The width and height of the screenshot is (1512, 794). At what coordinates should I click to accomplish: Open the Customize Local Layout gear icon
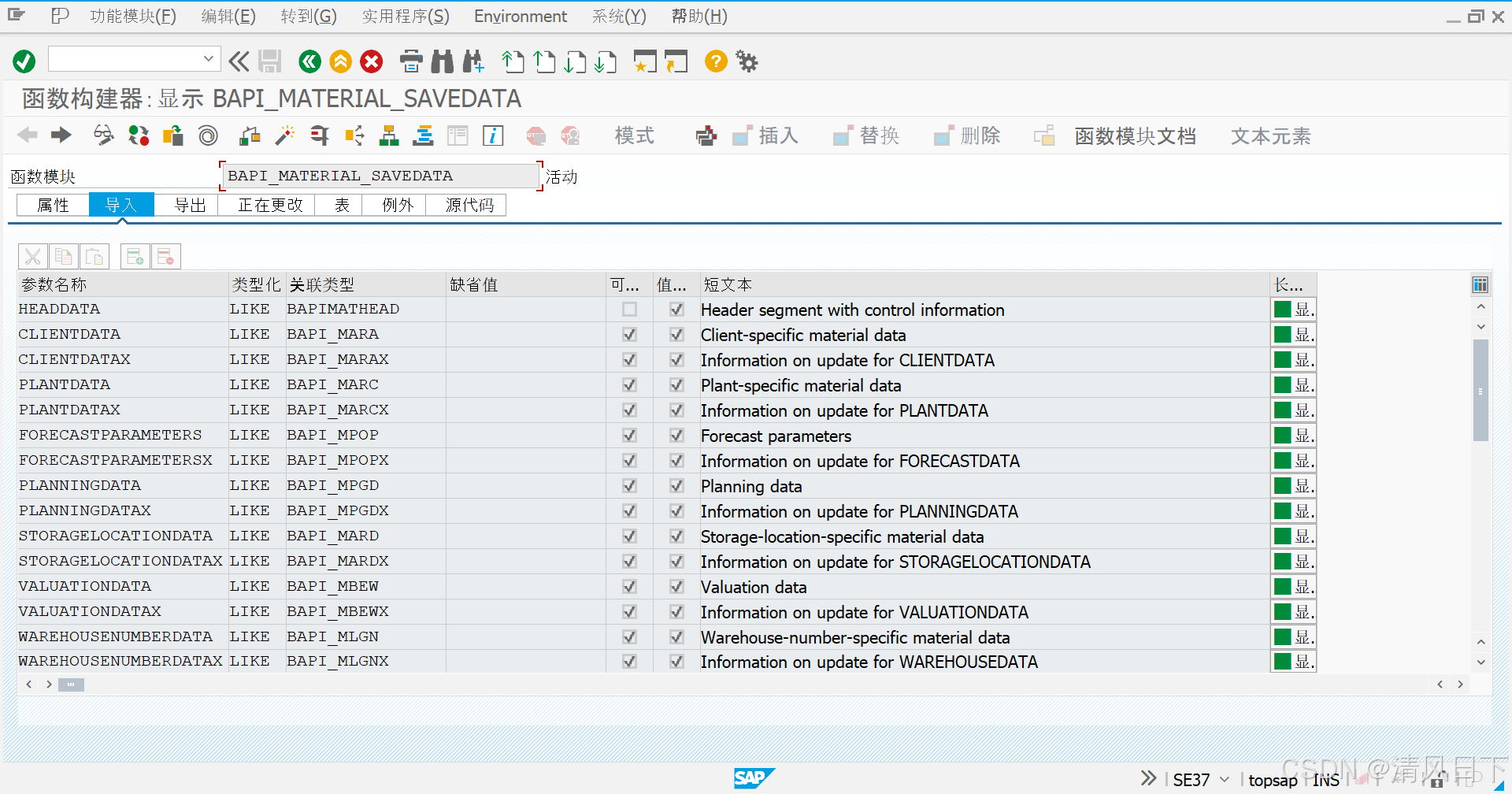pos(747,61)
